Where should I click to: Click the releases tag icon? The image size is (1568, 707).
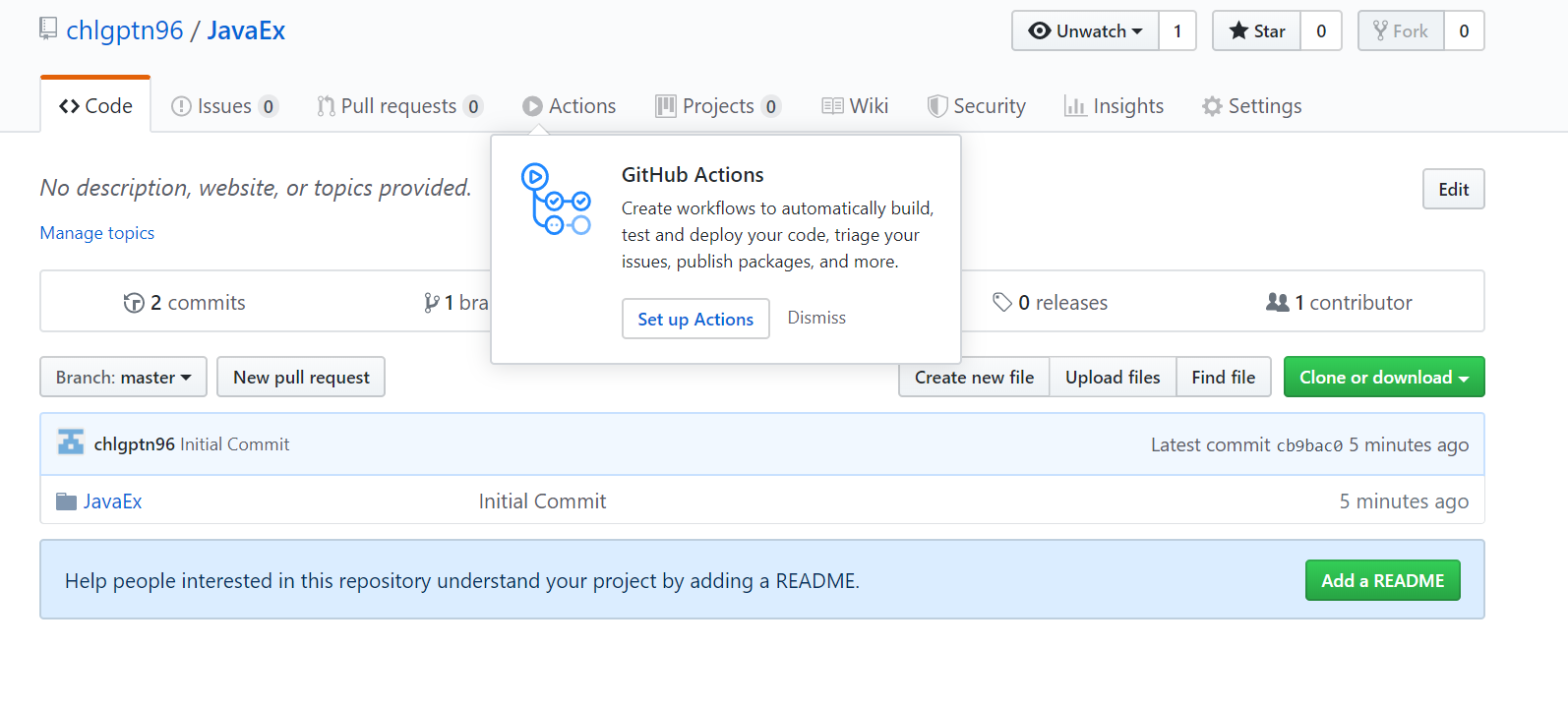(1002, 303)
